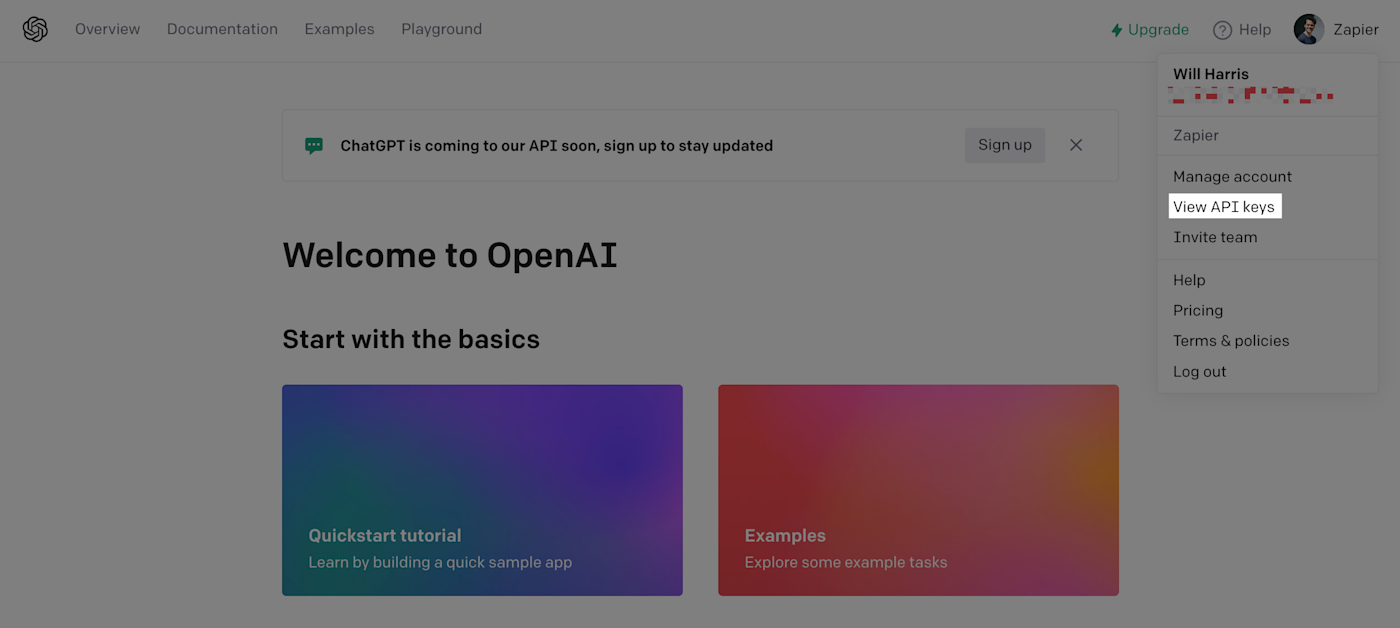
Task: Click the user avatar photo
Action: 1309,30
